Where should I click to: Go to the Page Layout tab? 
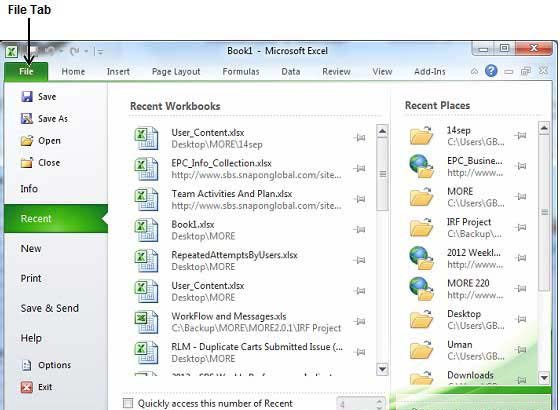(x=176, y=71)
